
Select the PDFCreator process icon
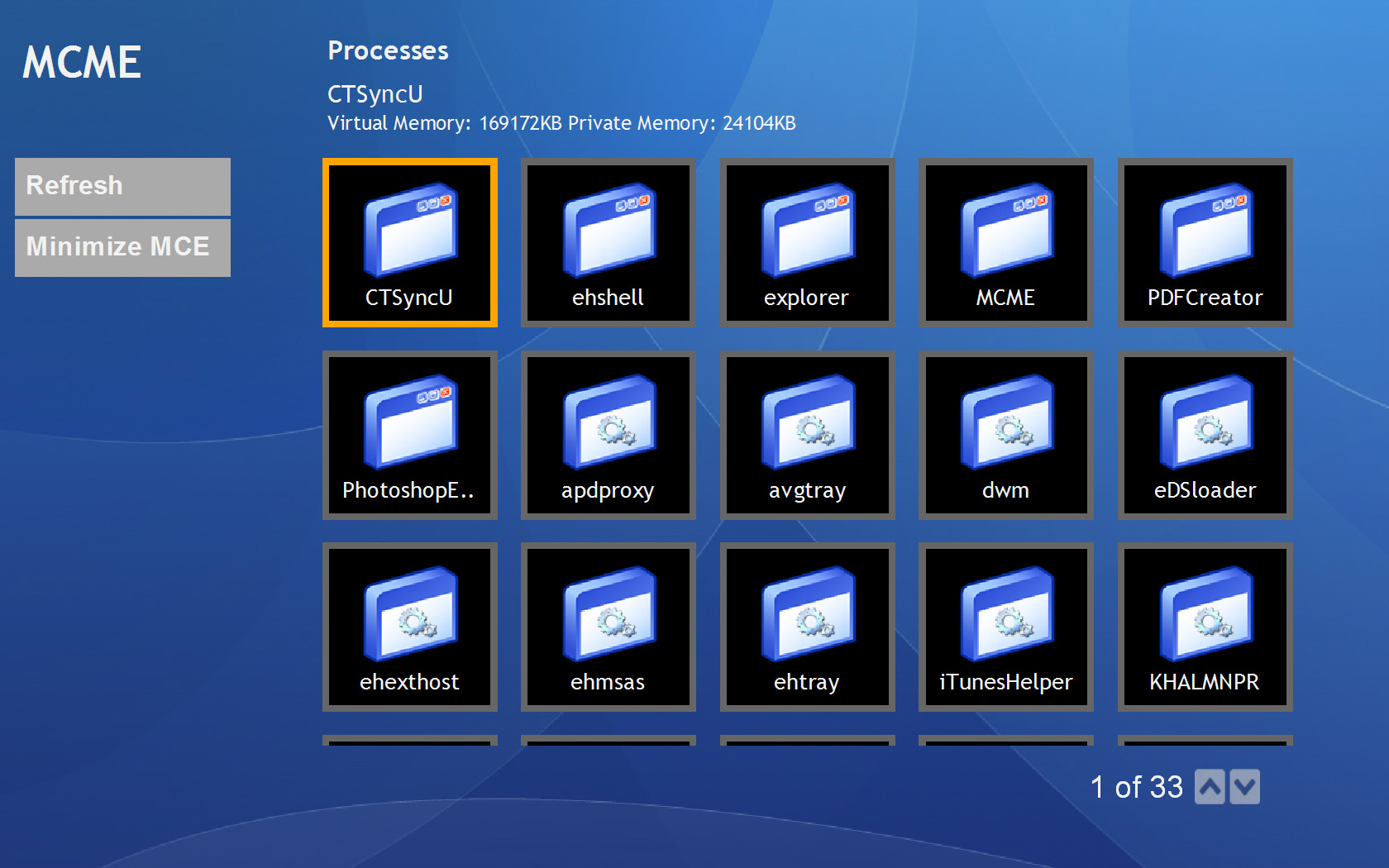[1205, 242]
